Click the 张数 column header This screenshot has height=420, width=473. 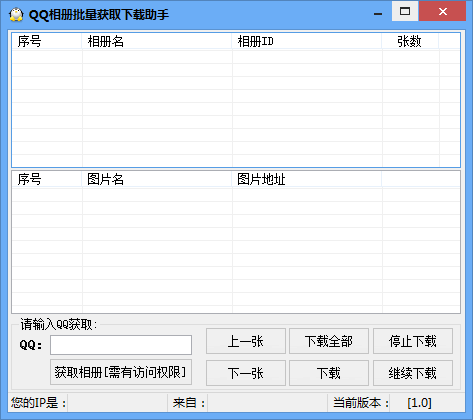(410, 41)
